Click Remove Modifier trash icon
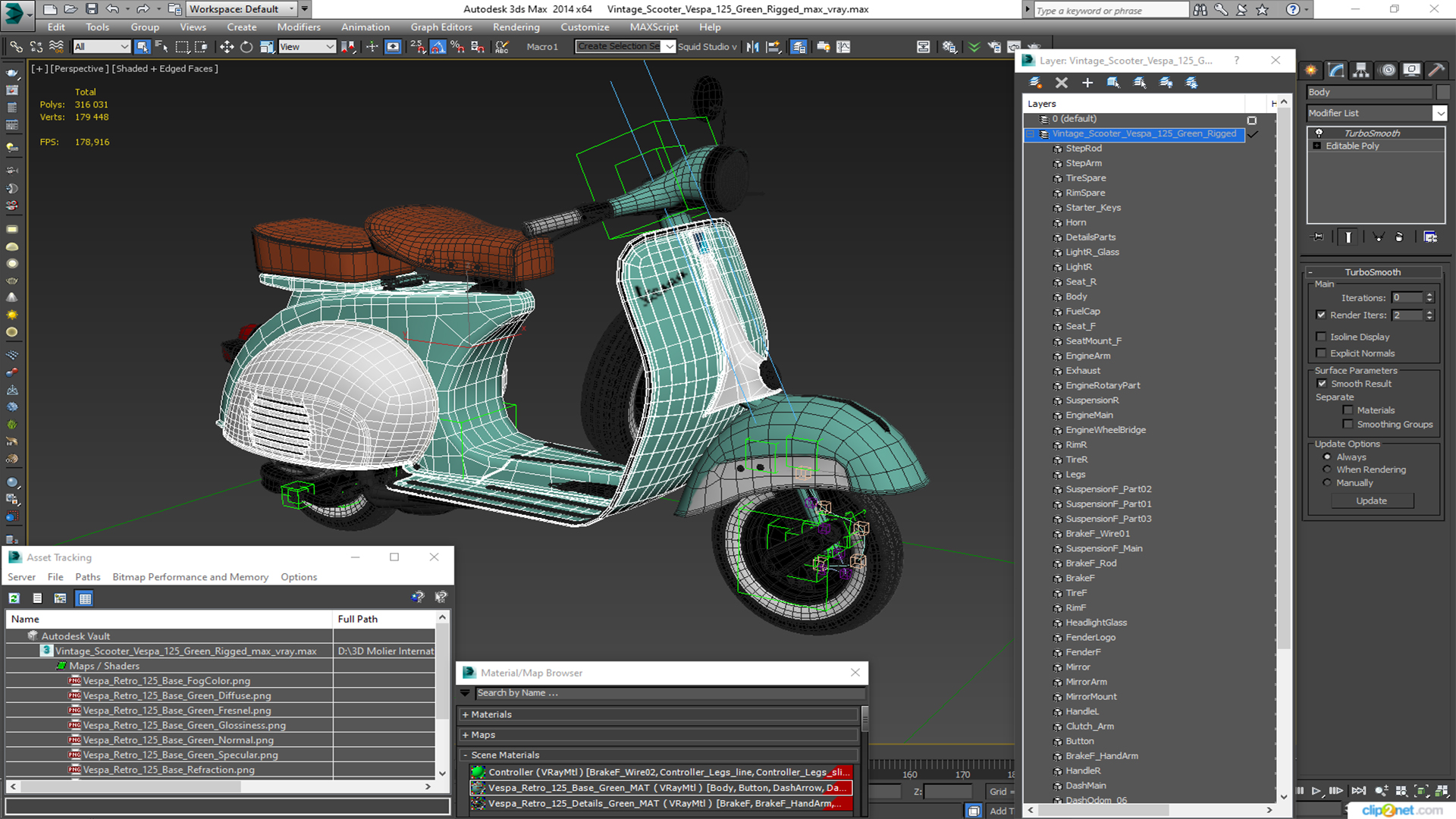Viewport: 1456px width, 819px height. click(x=1399, y=237)
